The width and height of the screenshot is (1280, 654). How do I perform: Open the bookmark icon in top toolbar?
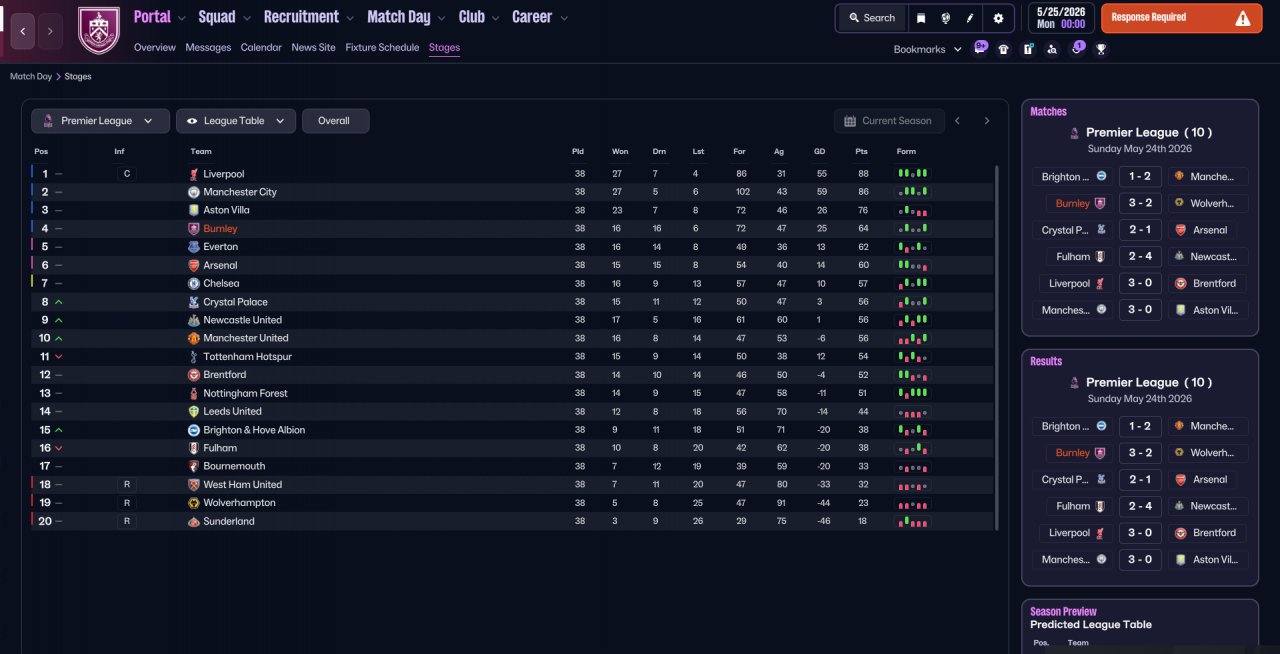(x=921, y=18)
